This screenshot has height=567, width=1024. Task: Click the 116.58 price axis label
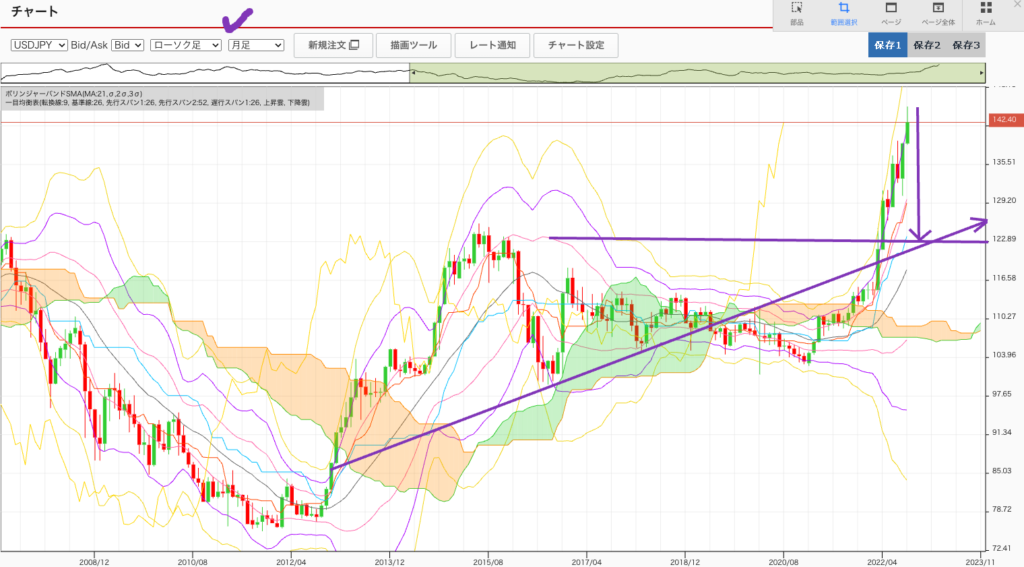coord(1004,278)
